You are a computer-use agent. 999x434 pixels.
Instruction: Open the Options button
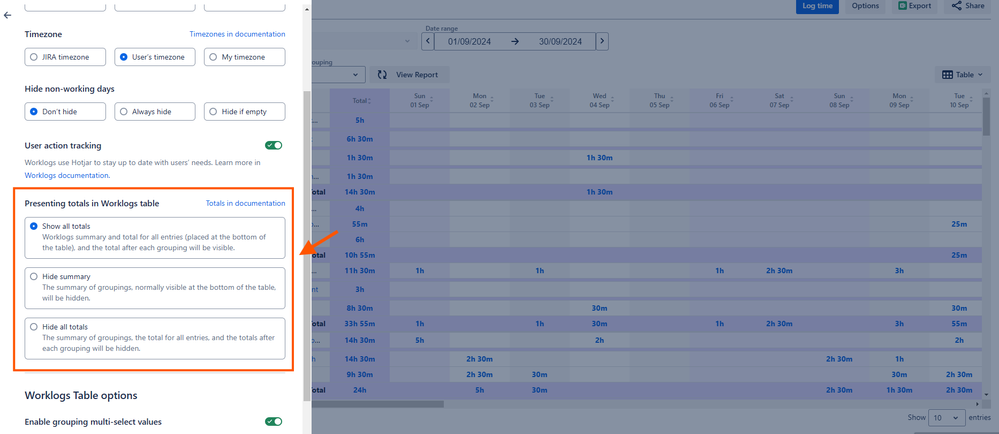(866, 6)
